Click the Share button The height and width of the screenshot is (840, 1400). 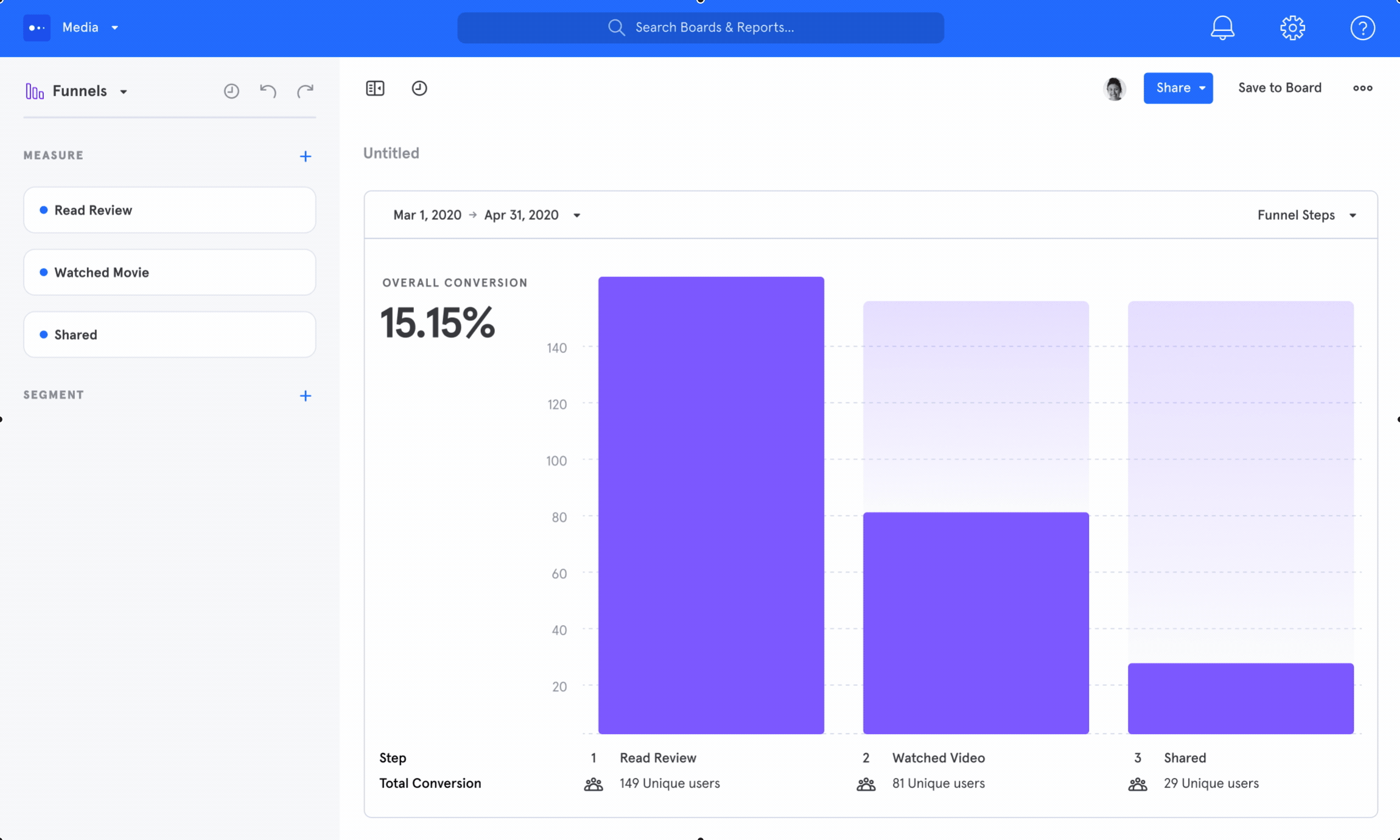click(x=1178, y=88)
